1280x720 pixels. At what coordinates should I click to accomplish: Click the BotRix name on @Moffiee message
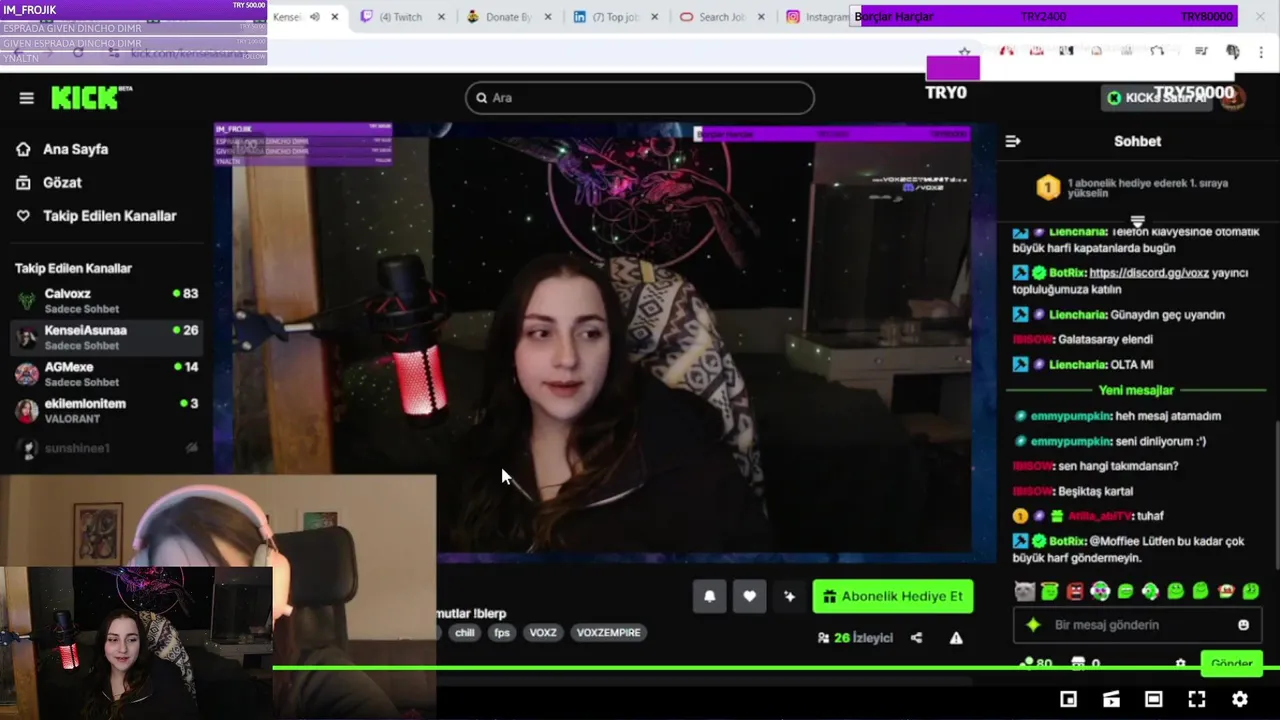[1067, 541]
